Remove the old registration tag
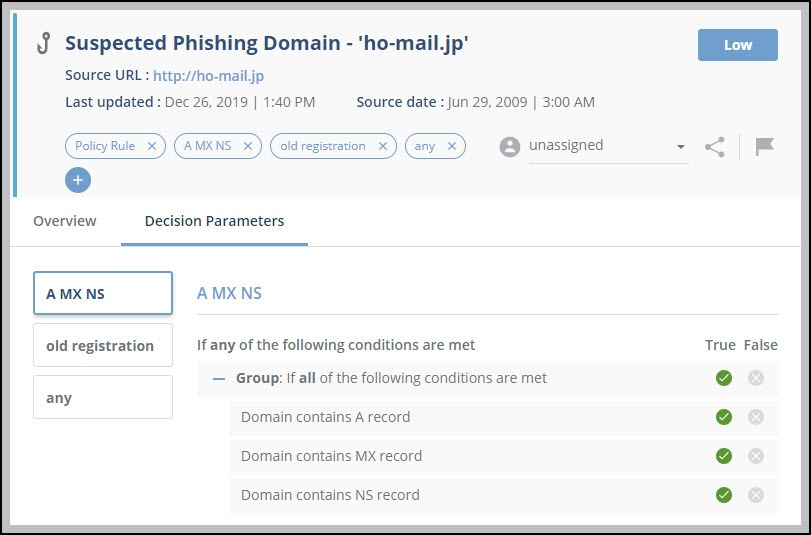811x535 pixels. tap(382, 146)
